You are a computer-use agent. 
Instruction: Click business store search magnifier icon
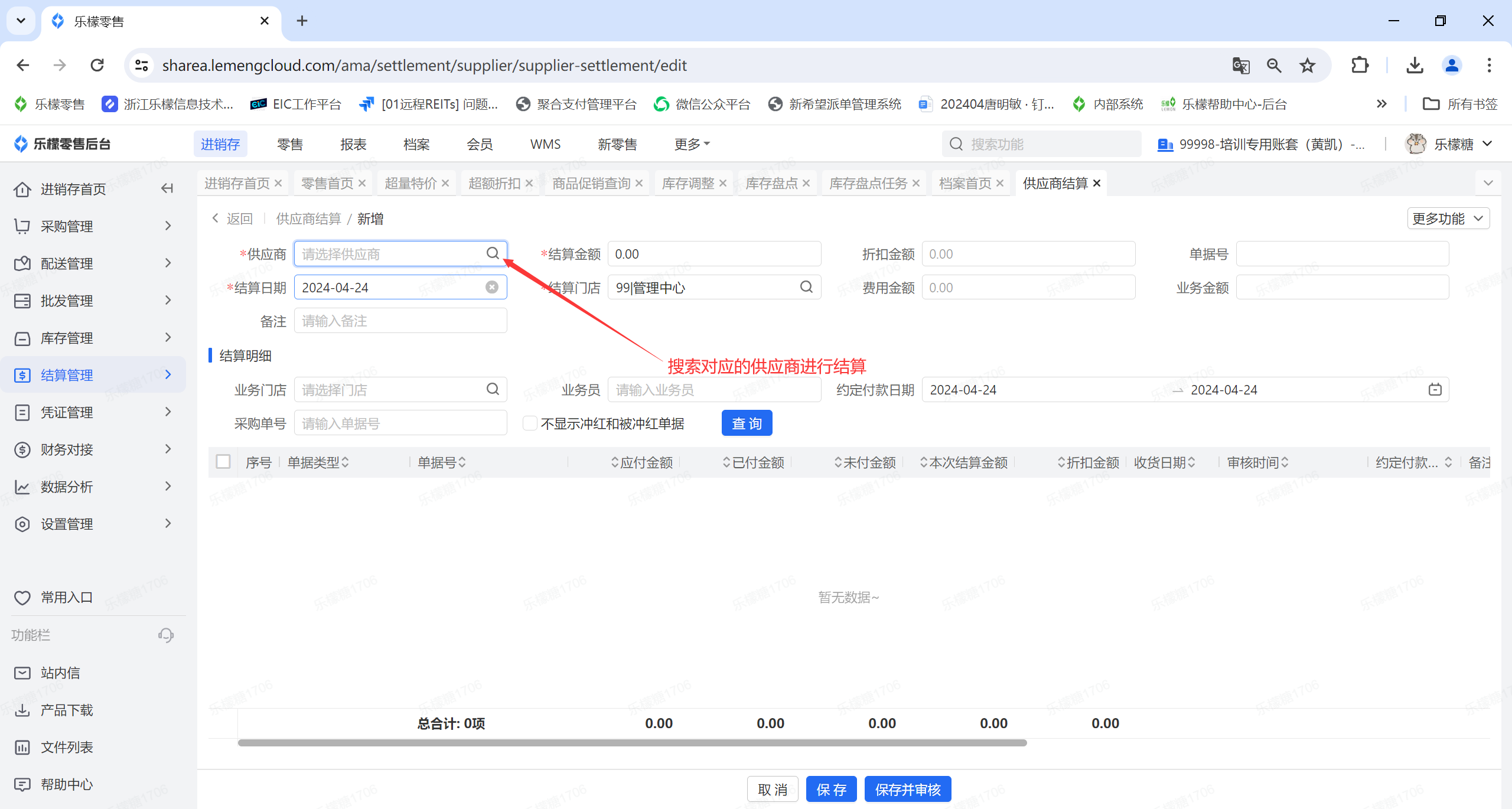493,389
